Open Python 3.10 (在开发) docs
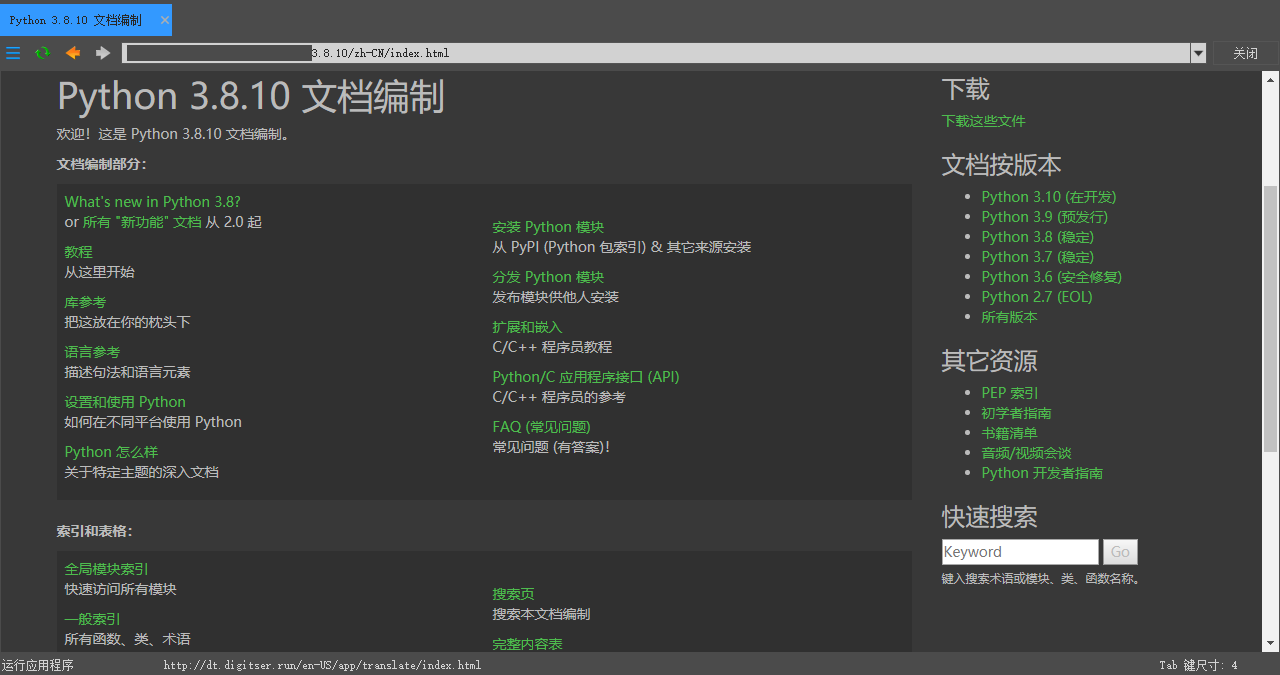This screenshot has width=1280, height=675. point(1047,196)
